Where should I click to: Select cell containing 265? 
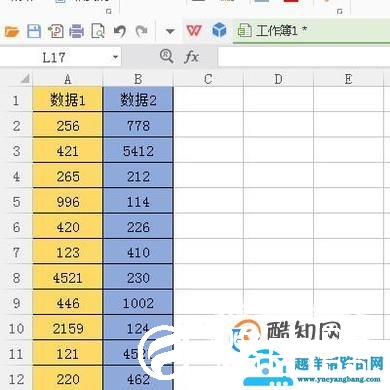coord(68,176)
